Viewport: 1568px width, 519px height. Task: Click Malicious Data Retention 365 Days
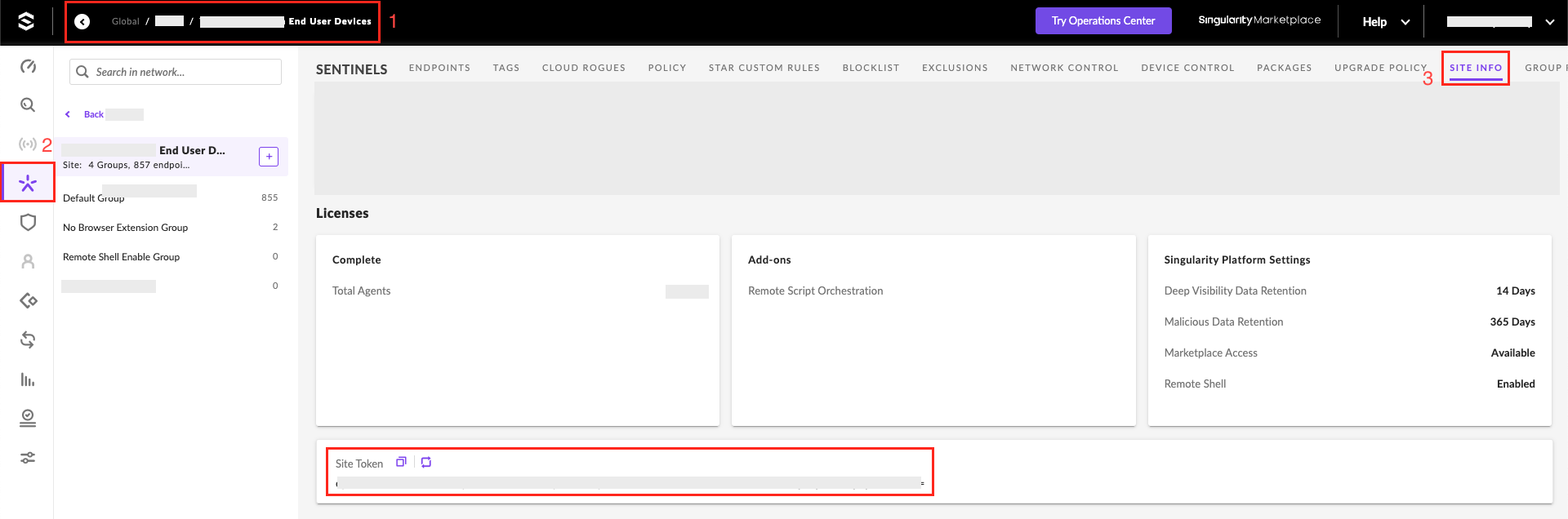pos(1349,322)
